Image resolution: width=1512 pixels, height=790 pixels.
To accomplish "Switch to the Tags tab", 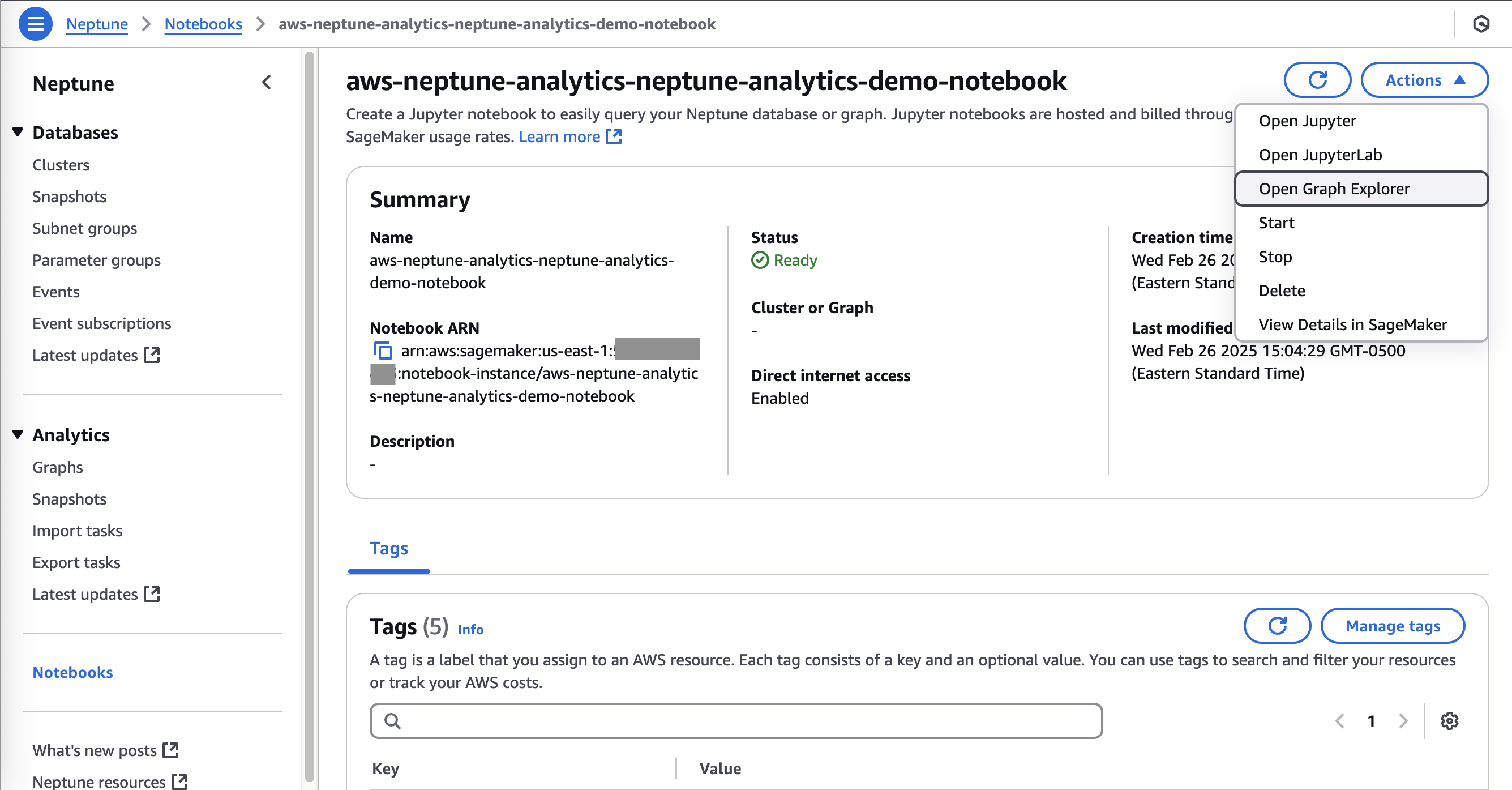I will (x=388, y=548).
